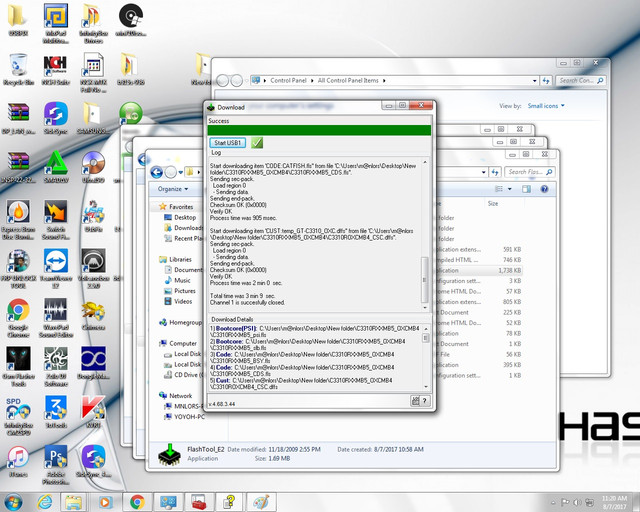The image size is (640, 512).
Task: Open the SMADAV green triangle shortcut
Action: tap(56, 167)
